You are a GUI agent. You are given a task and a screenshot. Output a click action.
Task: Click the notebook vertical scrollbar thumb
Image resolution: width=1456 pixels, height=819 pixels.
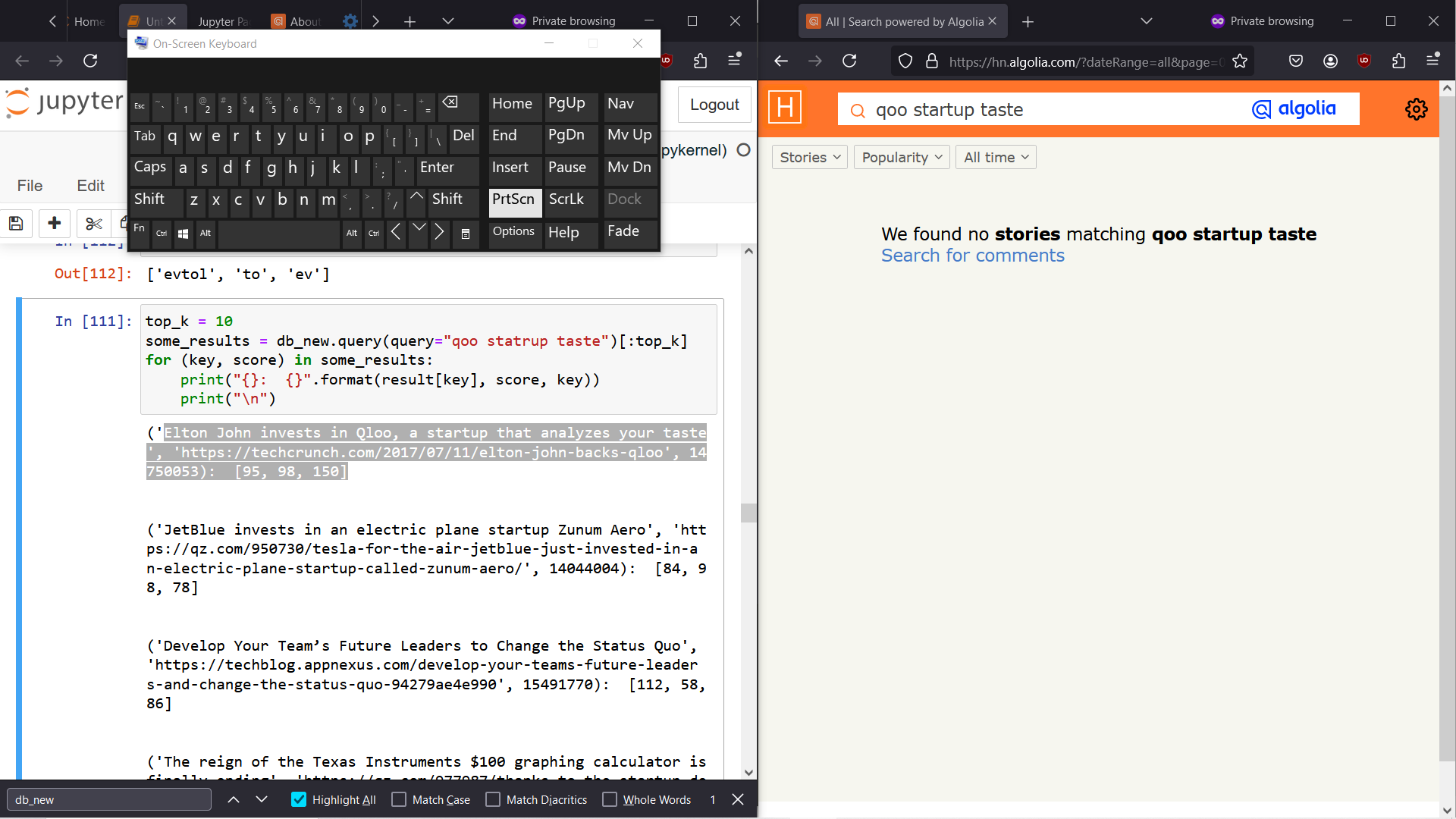tap(748, 513)
